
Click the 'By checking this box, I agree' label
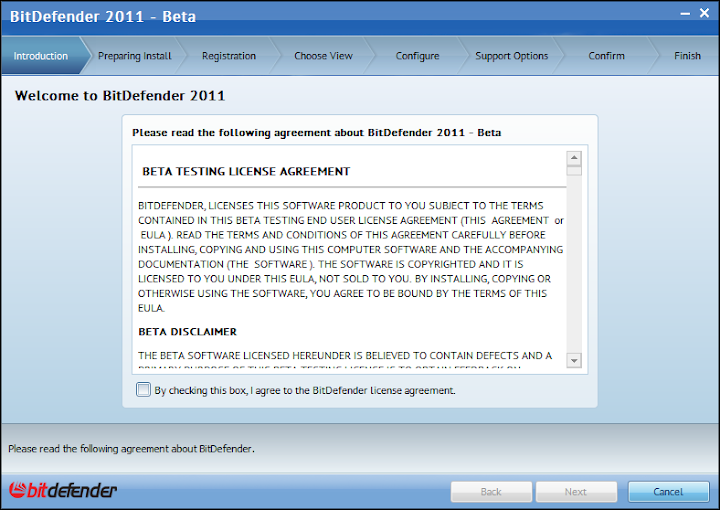pyautogui.click(x=305, y=390)
